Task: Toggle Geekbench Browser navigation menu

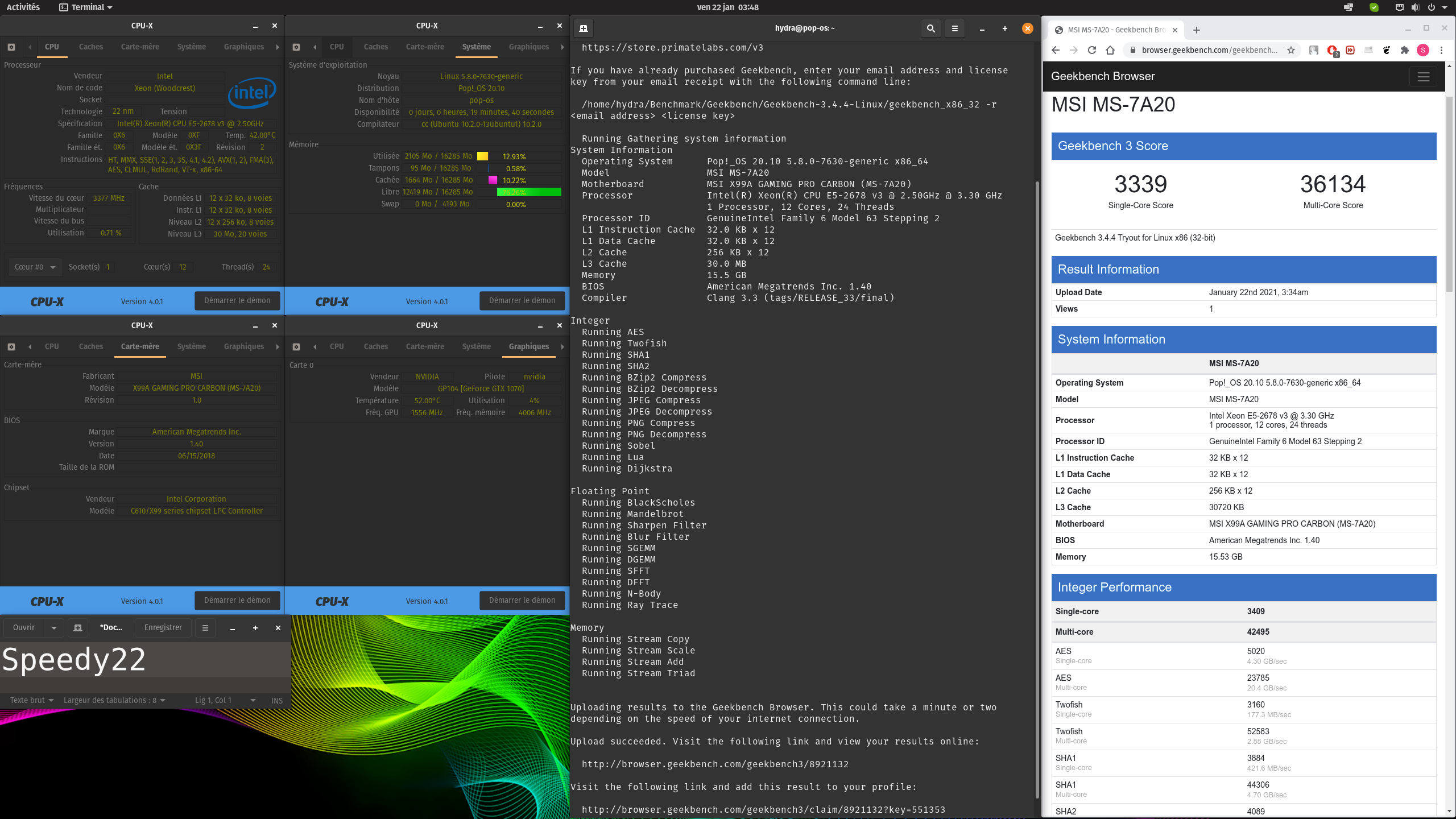Action: (x=1423, y=77)
